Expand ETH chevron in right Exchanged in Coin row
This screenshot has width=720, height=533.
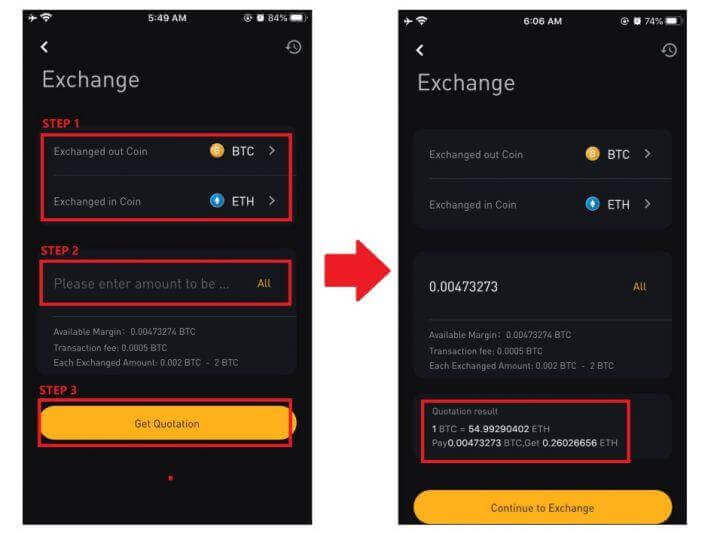647,204
